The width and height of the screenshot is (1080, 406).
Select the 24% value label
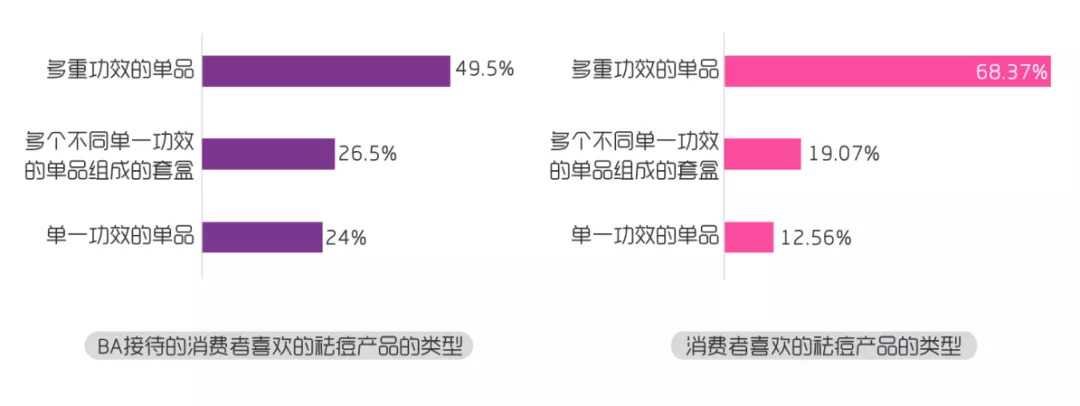point(345,237)
